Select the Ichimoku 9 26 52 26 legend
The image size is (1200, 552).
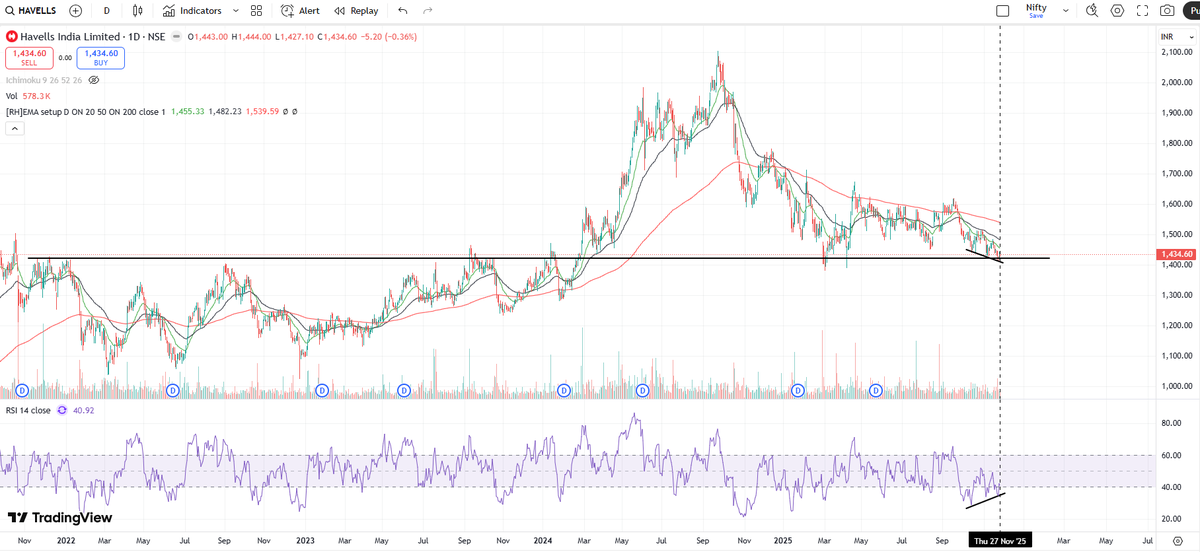(44, 79)
